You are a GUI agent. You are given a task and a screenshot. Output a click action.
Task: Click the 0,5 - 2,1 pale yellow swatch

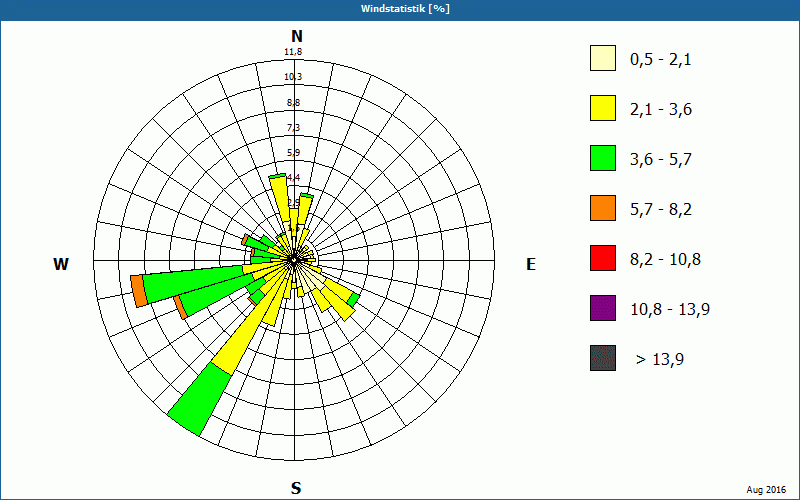(x=603, y=58)
